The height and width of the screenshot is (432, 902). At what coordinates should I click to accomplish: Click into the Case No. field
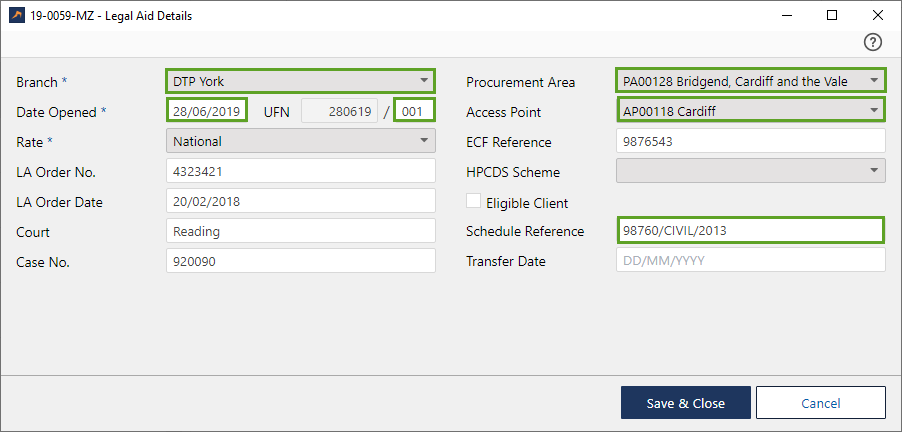tap(300, 262)
